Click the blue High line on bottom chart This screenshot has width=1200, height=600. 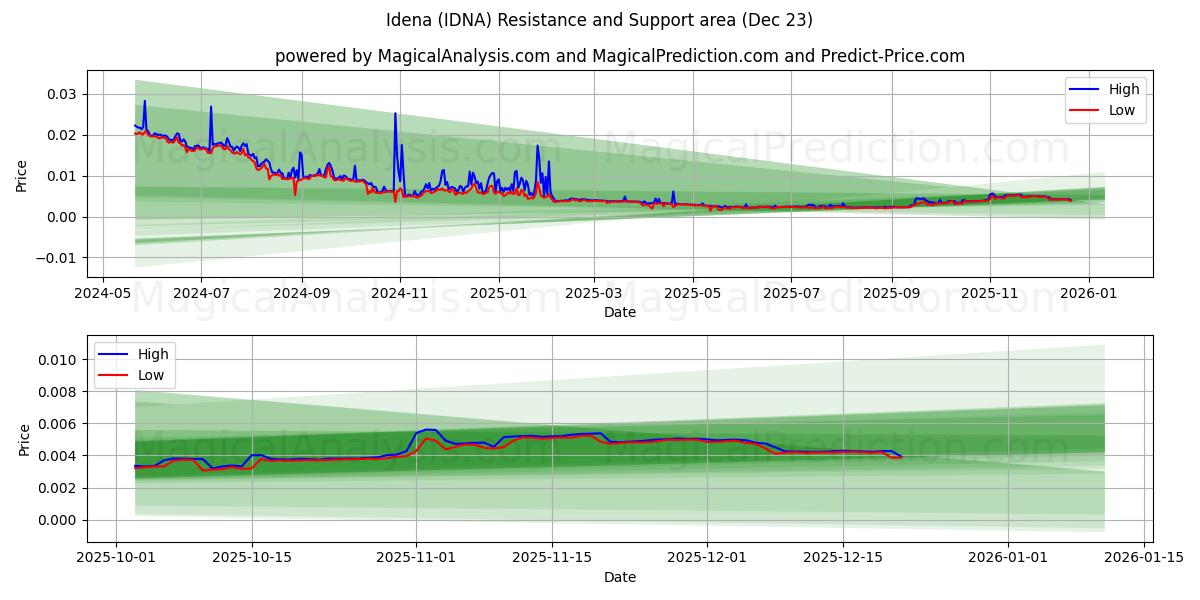tap(430, 428)
